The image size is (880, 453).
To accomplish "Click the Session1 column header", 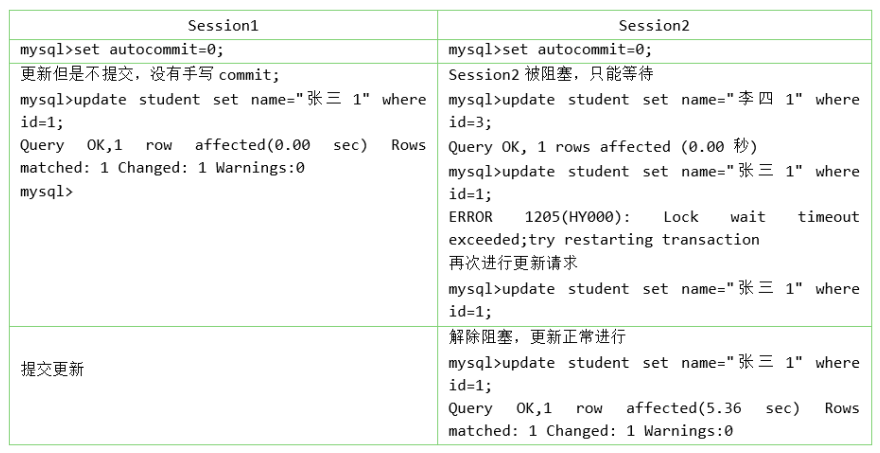I will pos(223,25).
